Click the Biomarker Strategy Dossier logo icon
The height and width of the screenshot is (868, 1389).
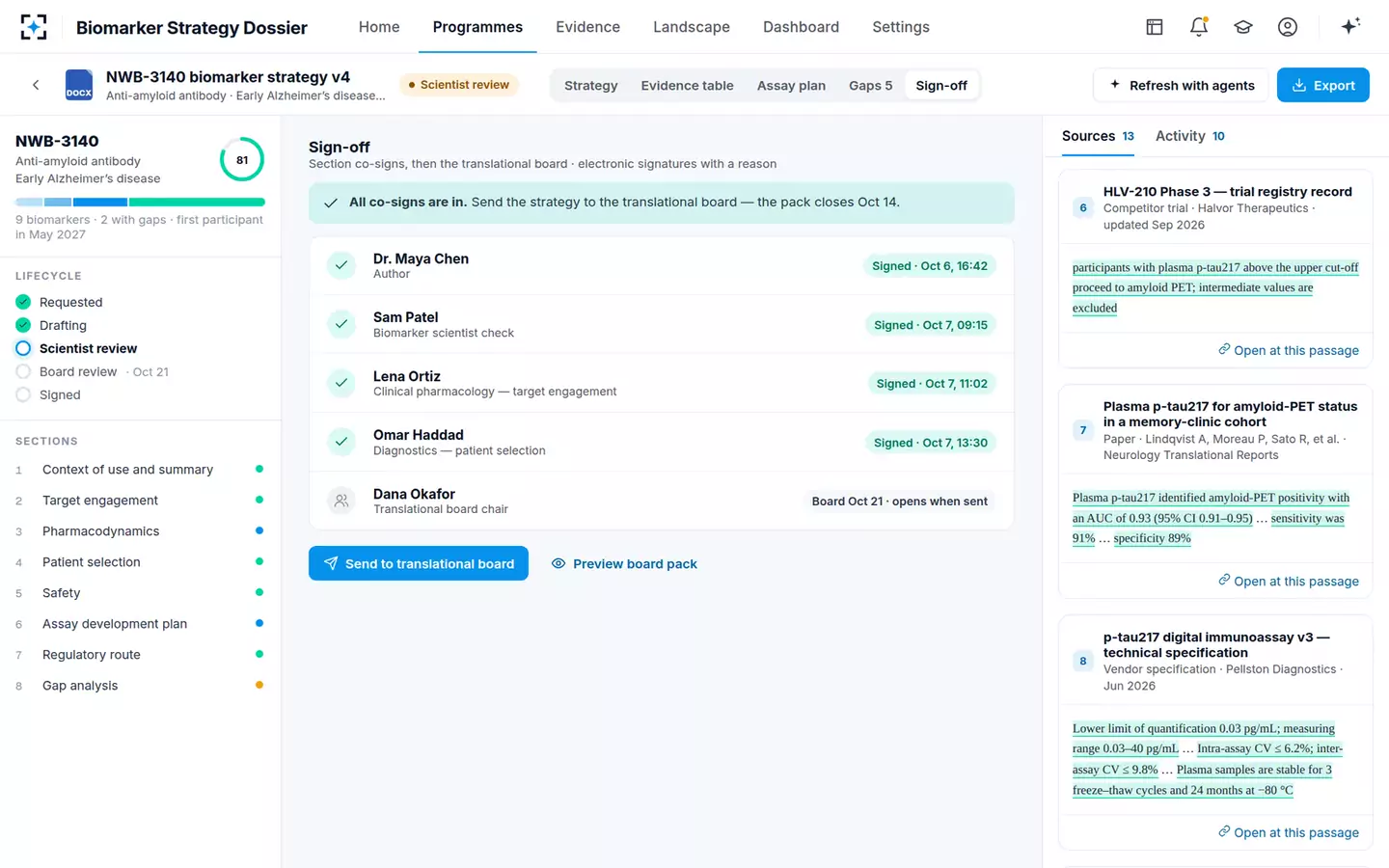pos(34,27)
